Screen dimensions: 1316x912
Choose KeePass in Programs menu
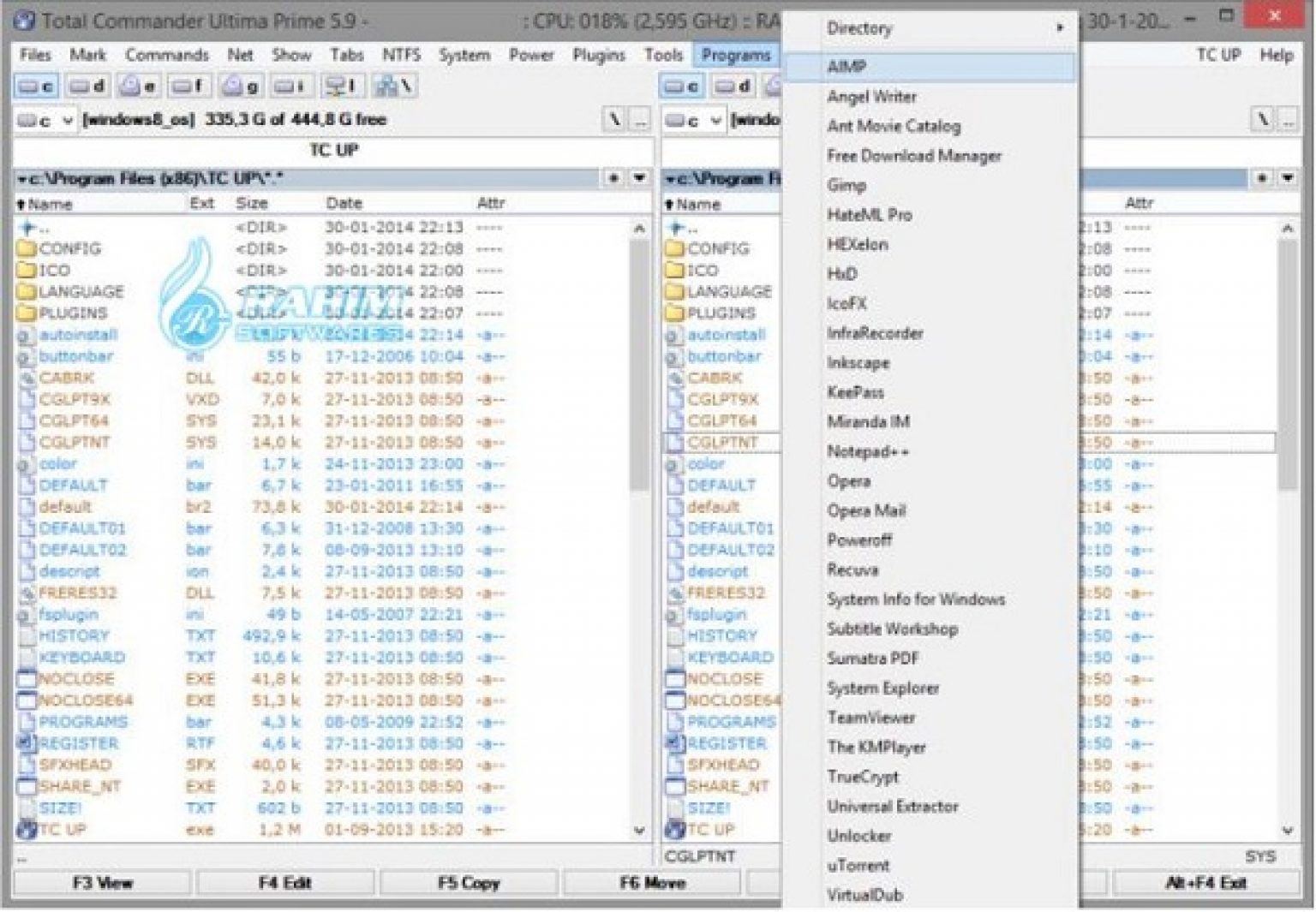click(930, 392)
